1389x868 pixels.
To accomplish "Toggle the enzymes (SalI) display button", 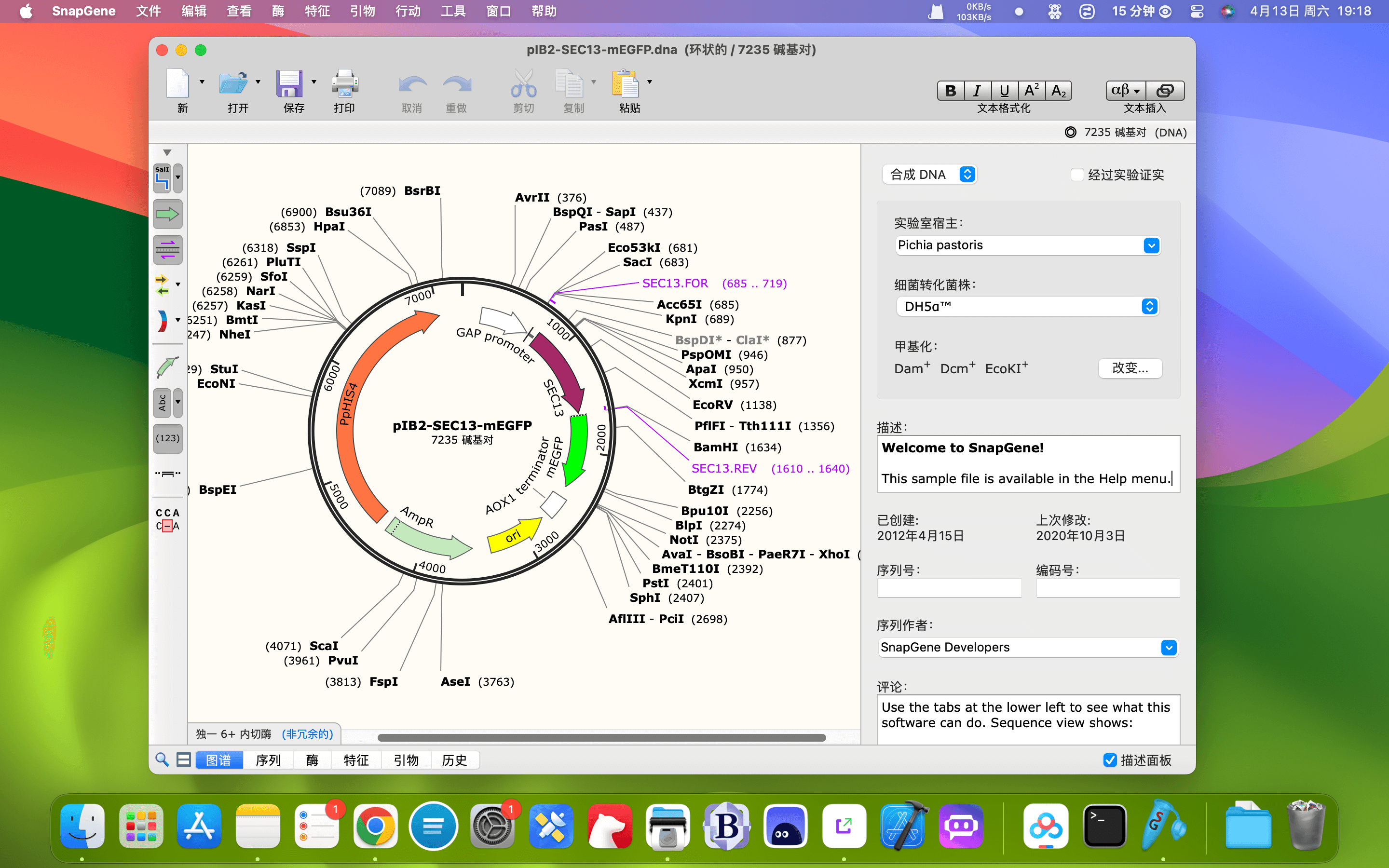I will coord(163,178).
